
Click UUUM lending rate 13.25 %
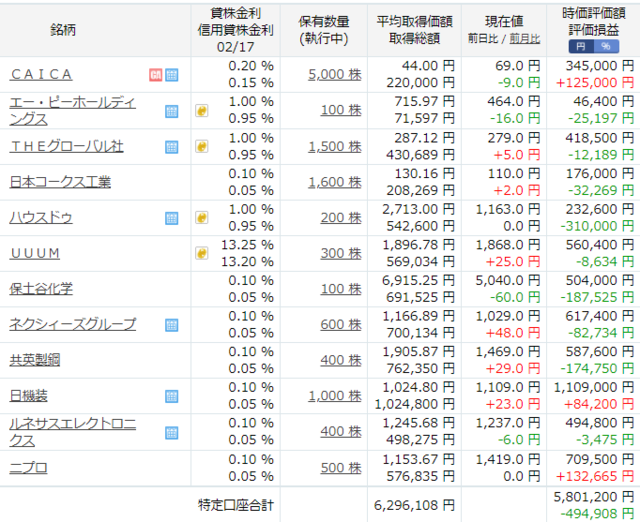[x=247, y=245]
